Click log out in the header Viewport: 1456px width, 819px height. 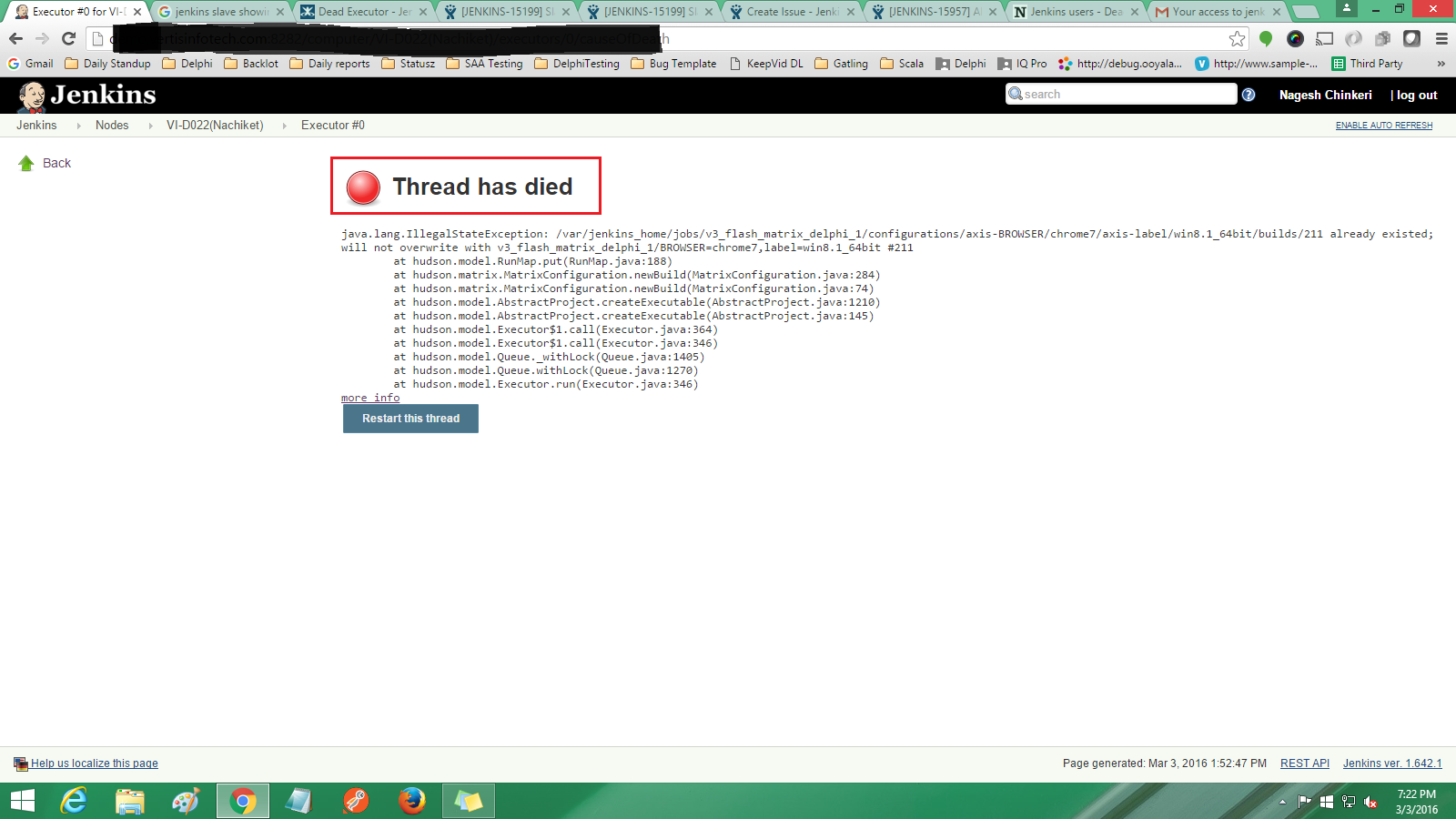[1416, 96]
